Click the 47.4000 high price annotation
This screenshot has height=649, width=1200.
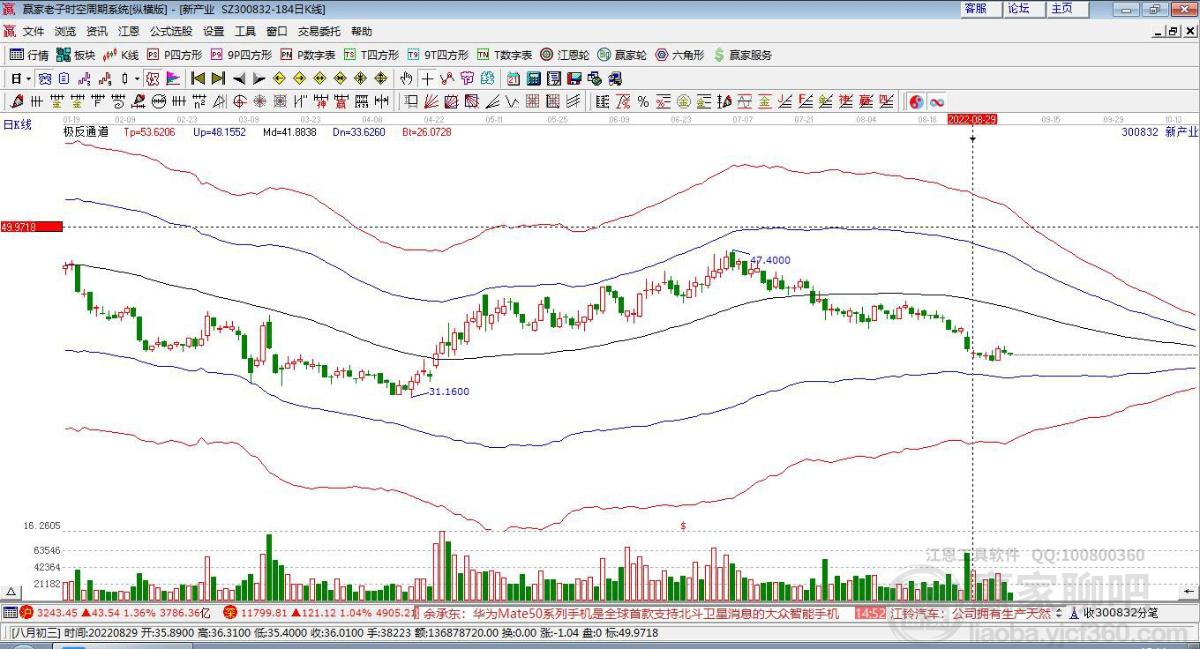(770, 260)
